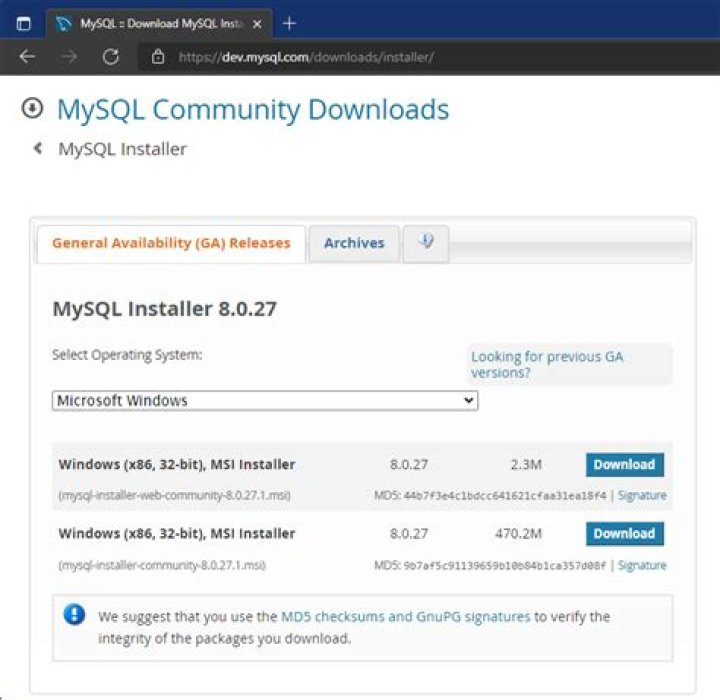The height and width of the screenshot is (700, 720).
Task: Reload the page with refresh icon
Action: [111, 56]
